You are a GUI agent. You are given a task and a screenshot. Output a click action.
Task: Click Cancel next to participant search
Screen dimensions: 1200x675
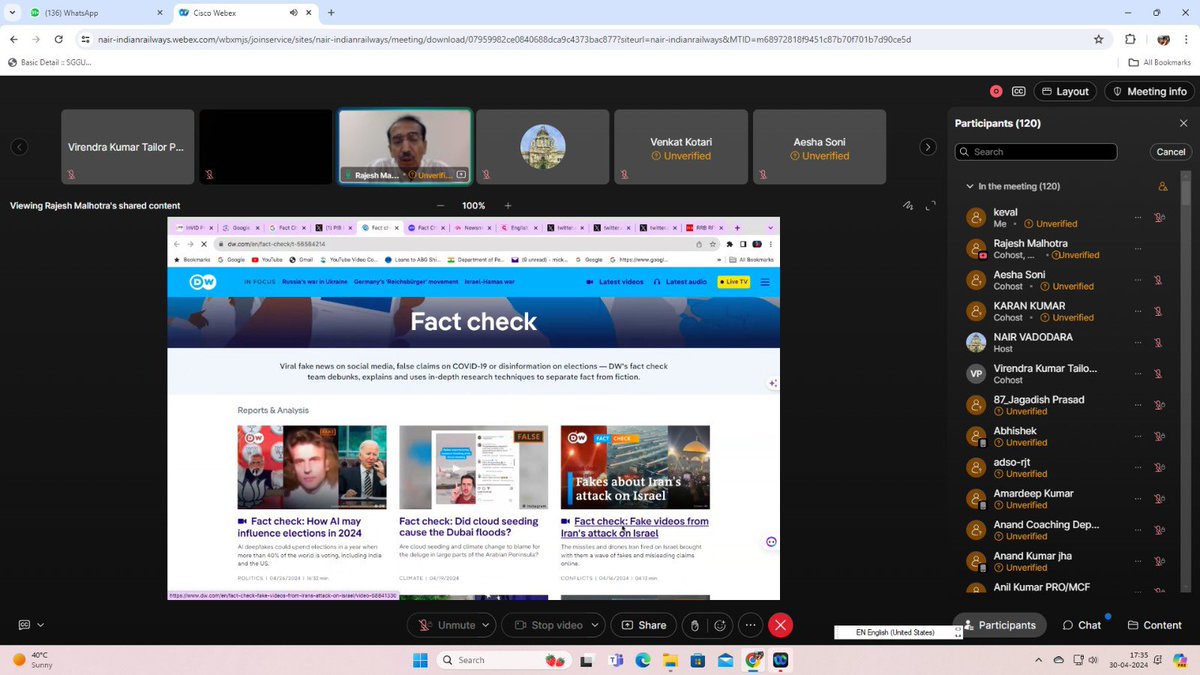coord(1170,152)
